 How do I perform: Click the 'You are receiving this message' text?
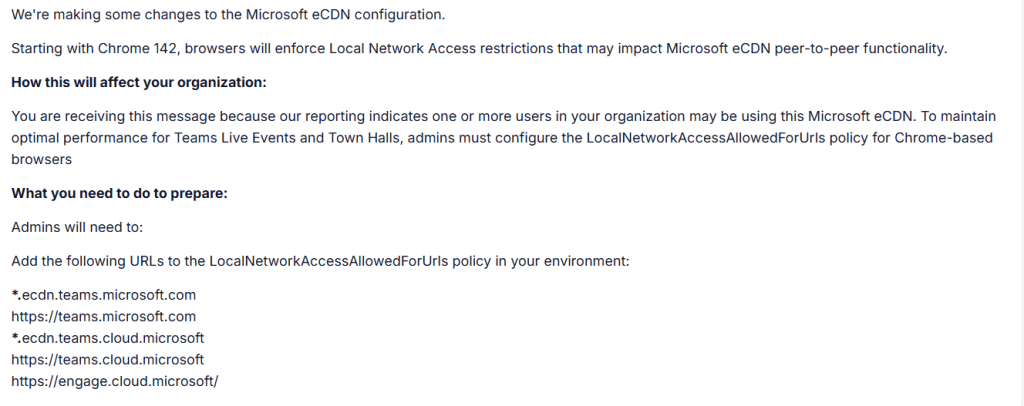(114, 117)
